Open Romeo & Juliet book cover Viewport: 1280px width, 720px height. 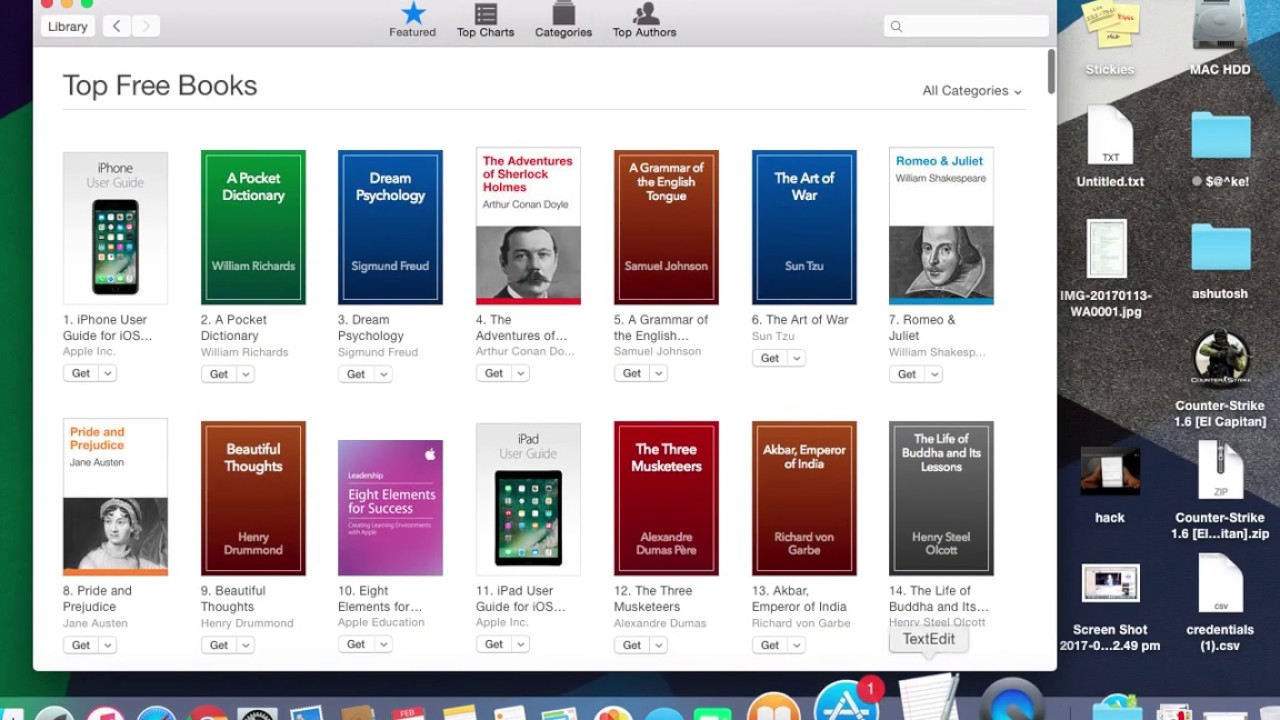(941, 227)
